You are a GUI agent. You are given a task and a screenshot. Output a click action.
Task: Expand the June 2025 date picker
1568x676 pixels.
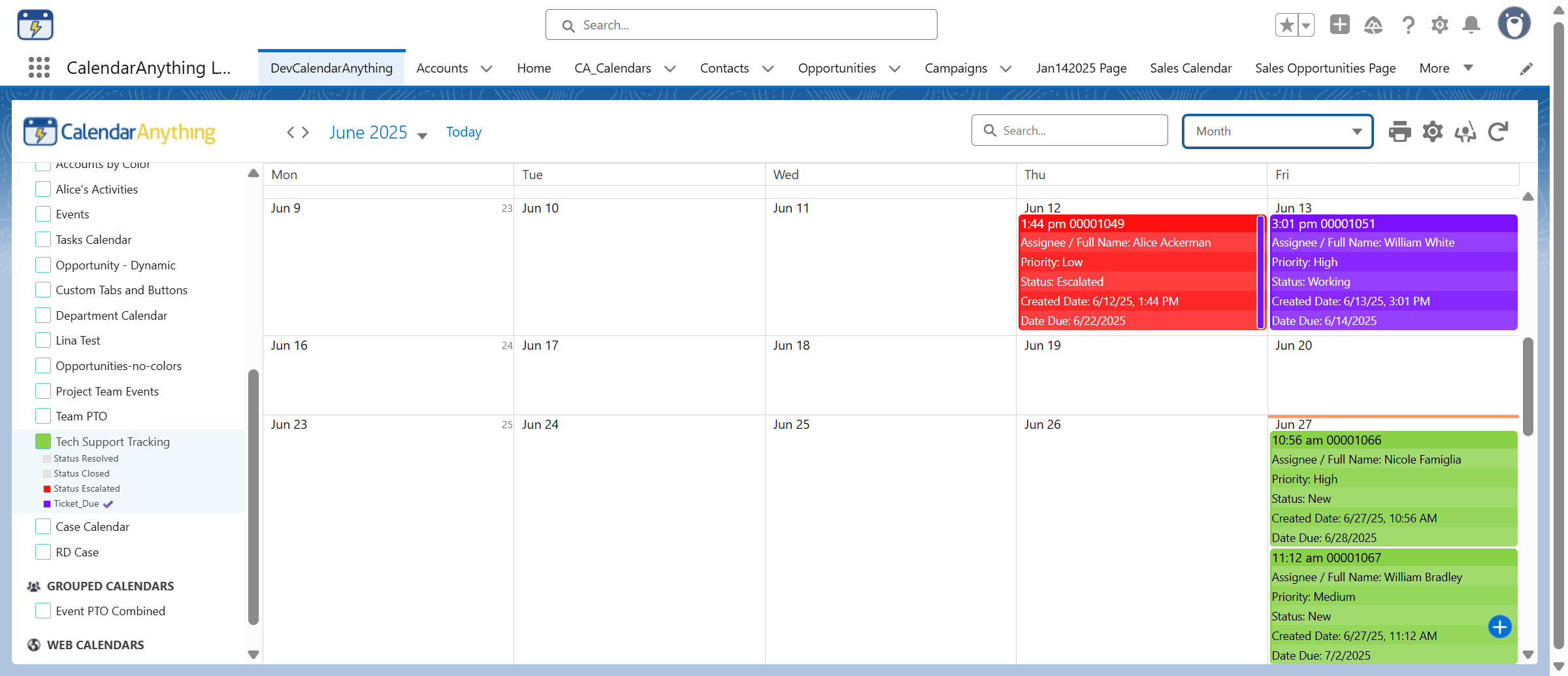[x=423, y=135]
